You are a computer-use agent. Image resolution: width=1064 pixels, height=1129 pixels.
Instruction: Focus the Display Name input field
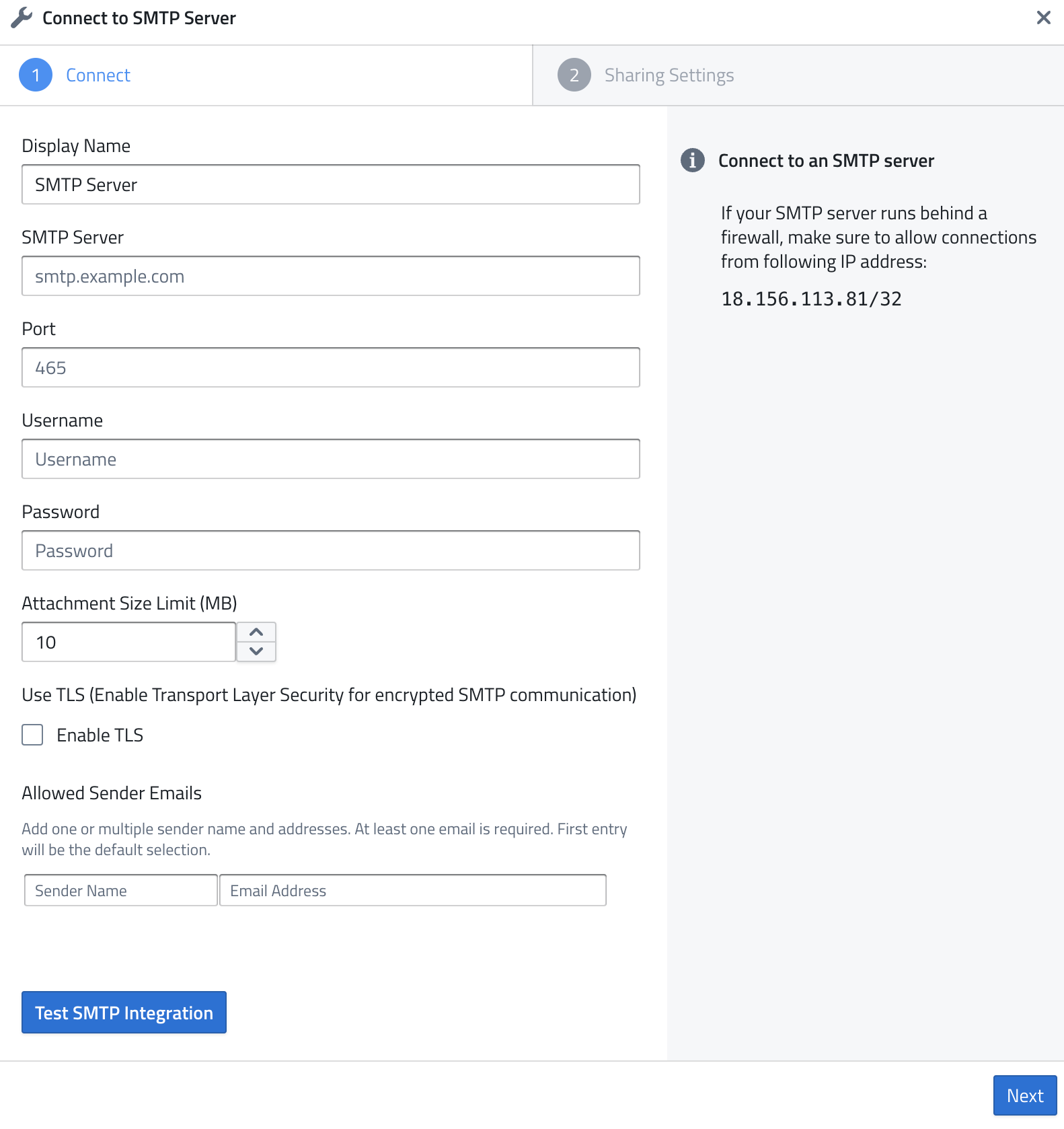[330, 185]
